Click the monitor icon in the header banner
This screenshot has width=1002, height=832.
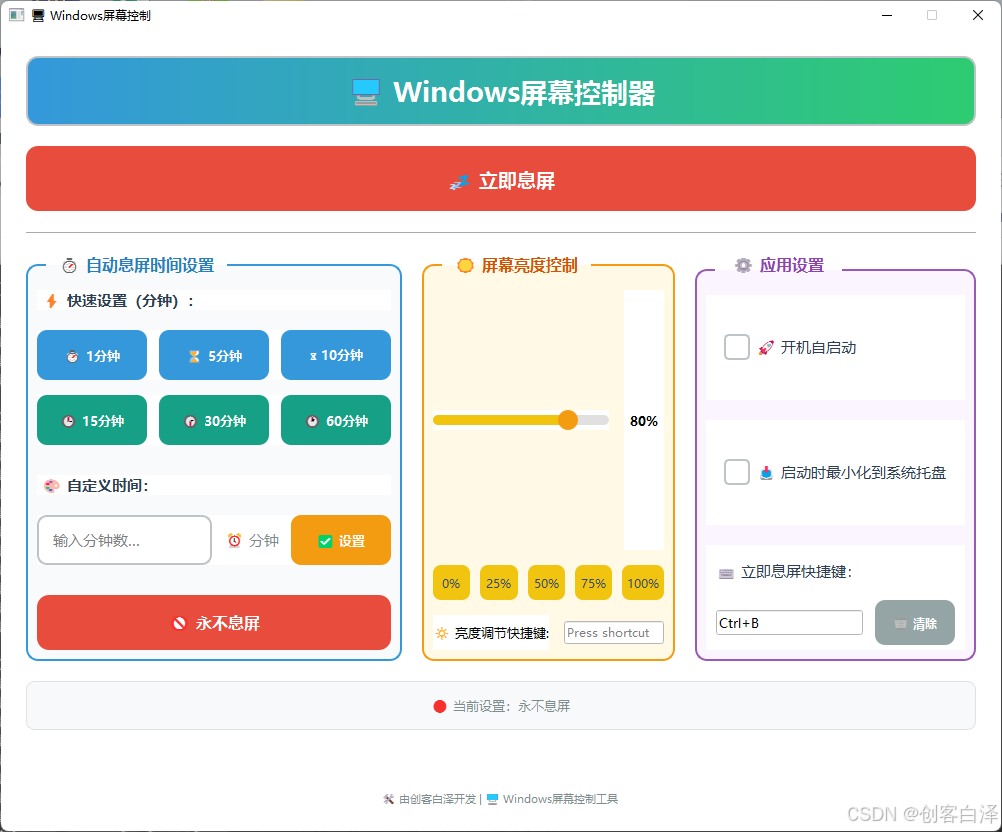point(366,92)
